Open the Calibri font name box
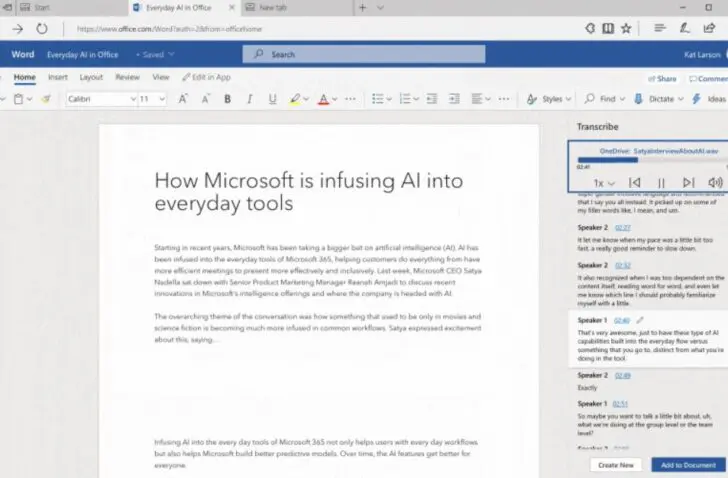Screen dimensions: 728x478 pos(101,99)
